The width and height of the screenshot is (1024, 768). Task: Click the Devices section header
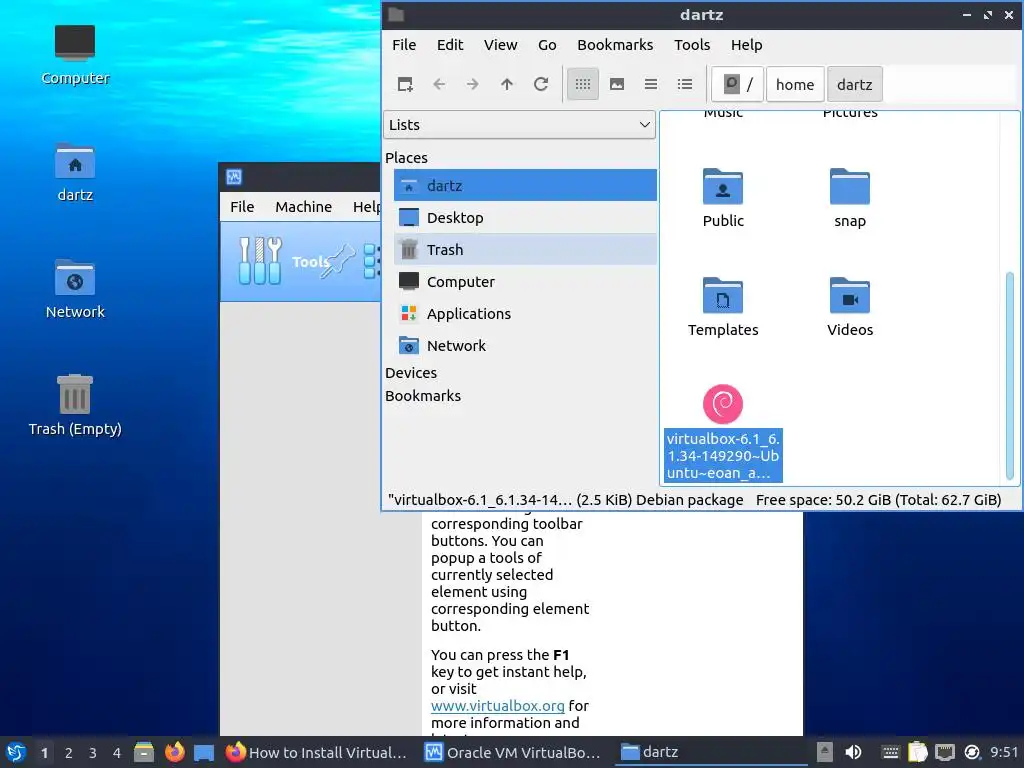coord(411,373)
